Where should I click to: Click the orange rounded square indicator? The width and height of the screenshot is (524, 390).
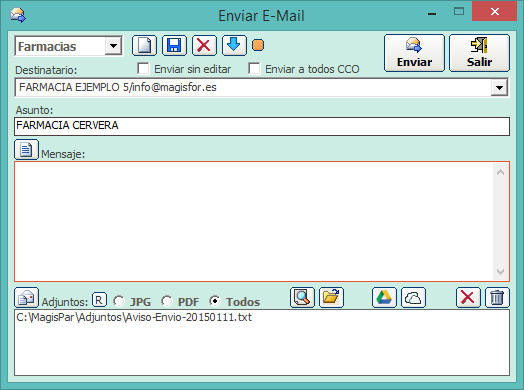[x=258, y=45]
